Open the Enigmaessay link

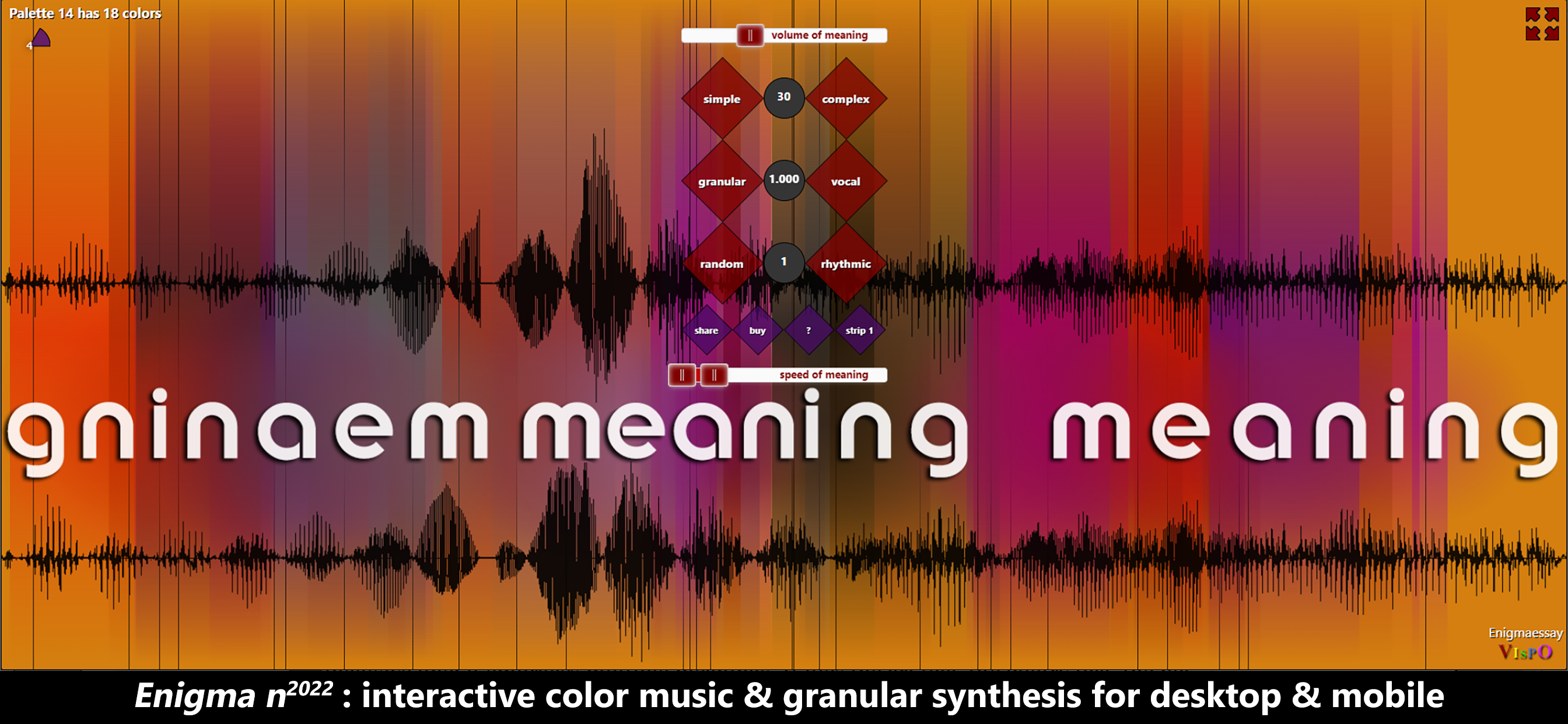(1525, 632)
